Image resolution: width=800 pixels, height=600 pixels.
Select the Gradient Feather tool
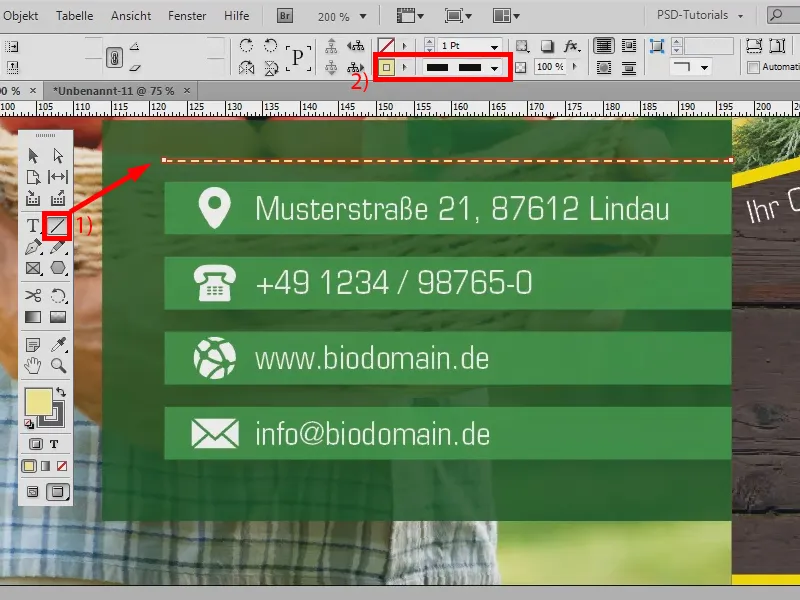[x=58, y=317]
